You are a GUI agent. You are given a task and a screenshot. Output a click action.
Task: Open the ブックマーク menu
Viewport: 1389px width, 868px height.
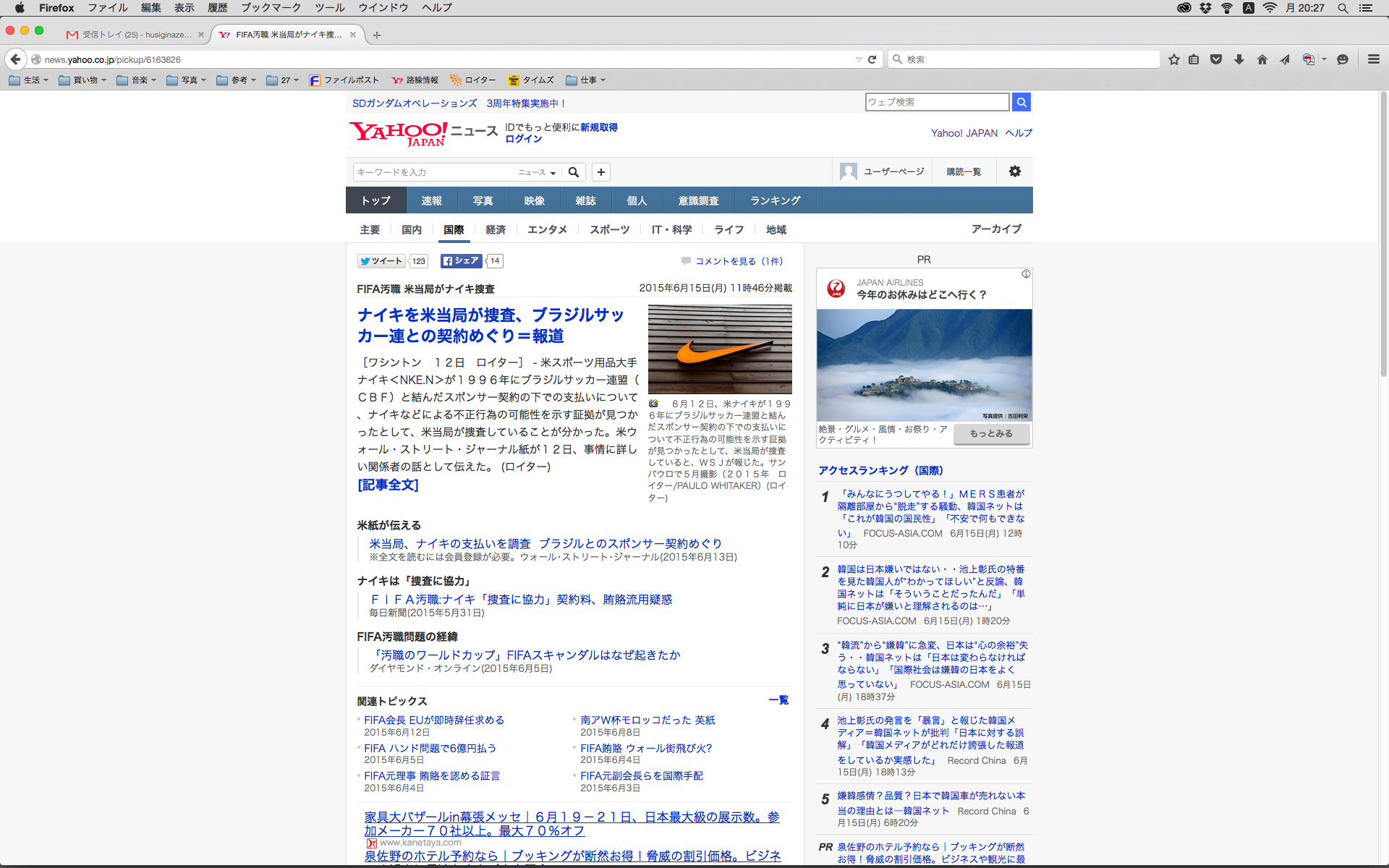(271, 7)
